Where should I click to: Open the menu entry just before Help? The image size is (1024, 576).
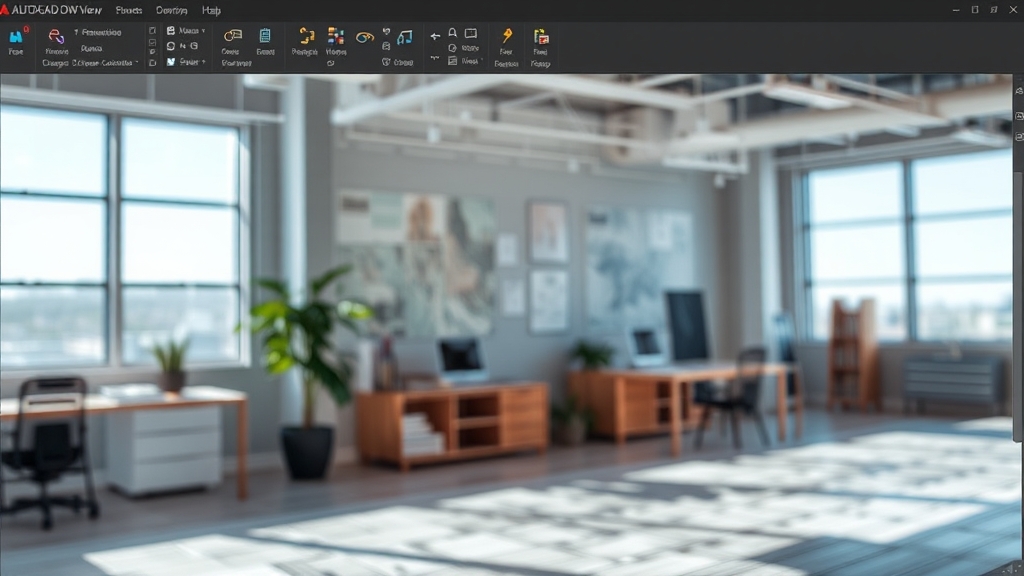click(x=172, y=10)
